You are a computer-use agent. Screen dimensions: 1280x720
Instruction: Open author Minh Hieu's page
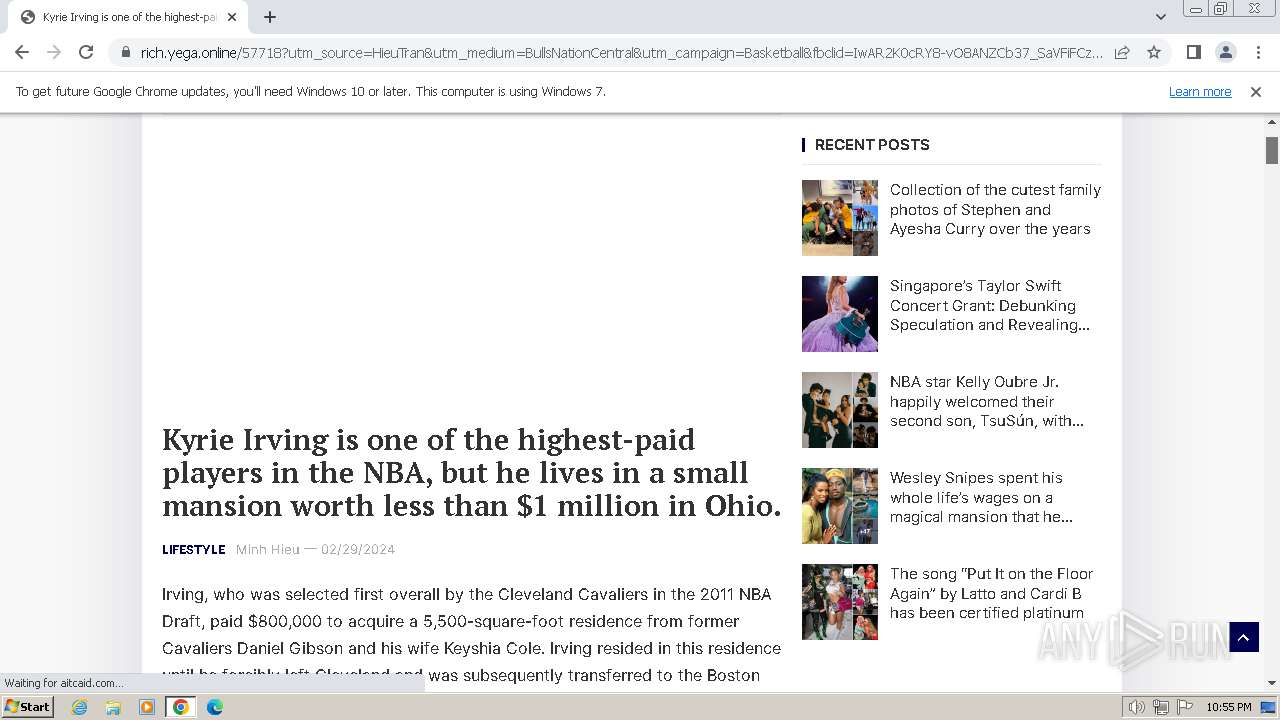pyautogui.click(x=267, y=549)
